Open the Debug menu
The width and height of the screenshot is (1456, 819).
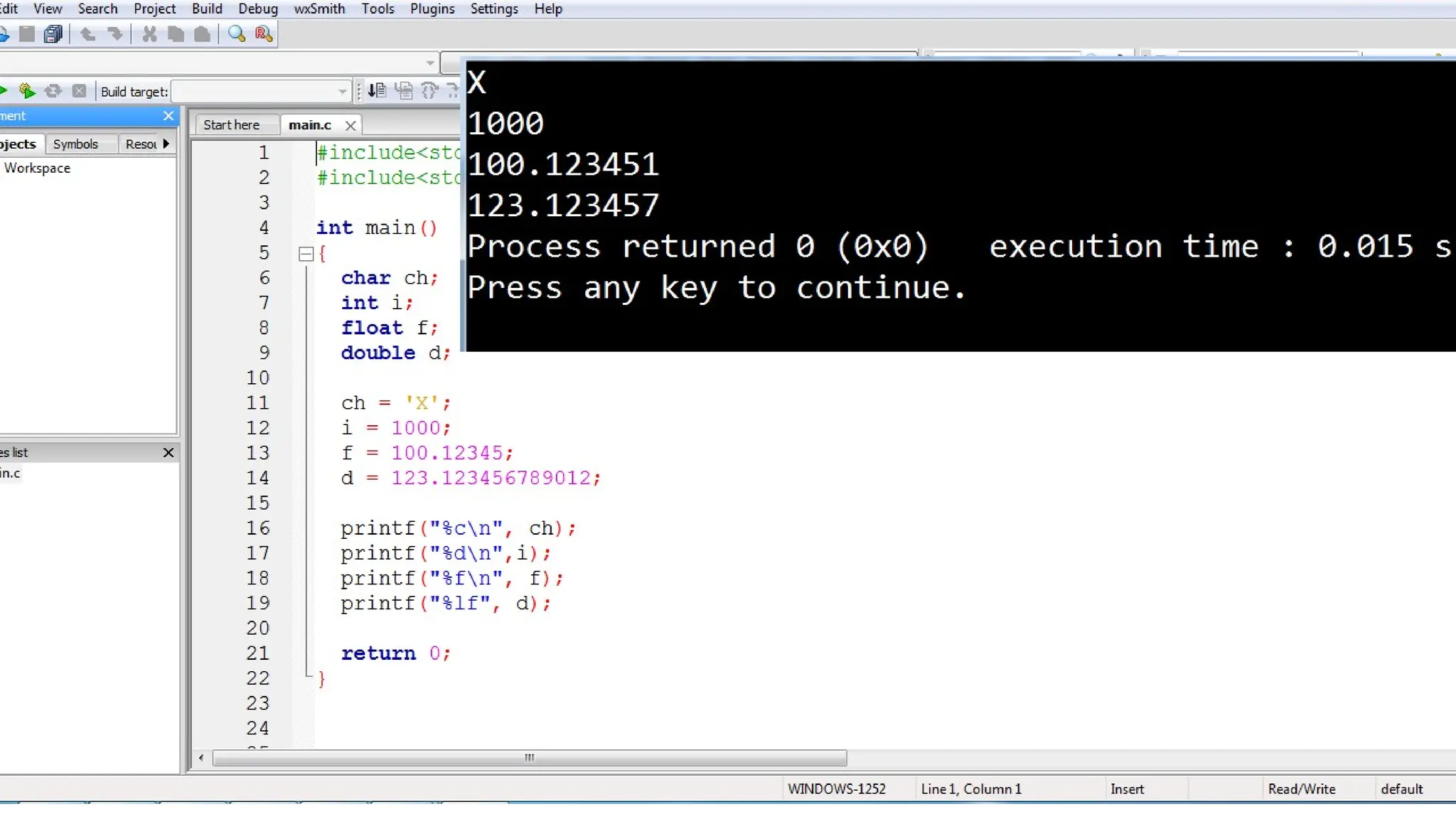tap(257, 9)
